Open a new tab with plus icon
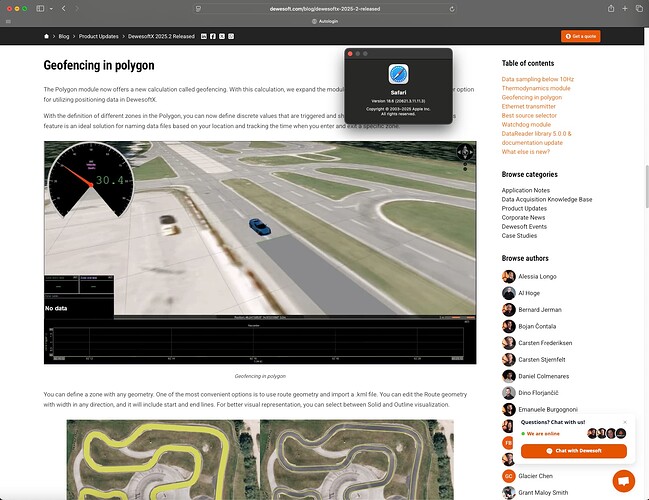The image size is (649, 500). 624,8
